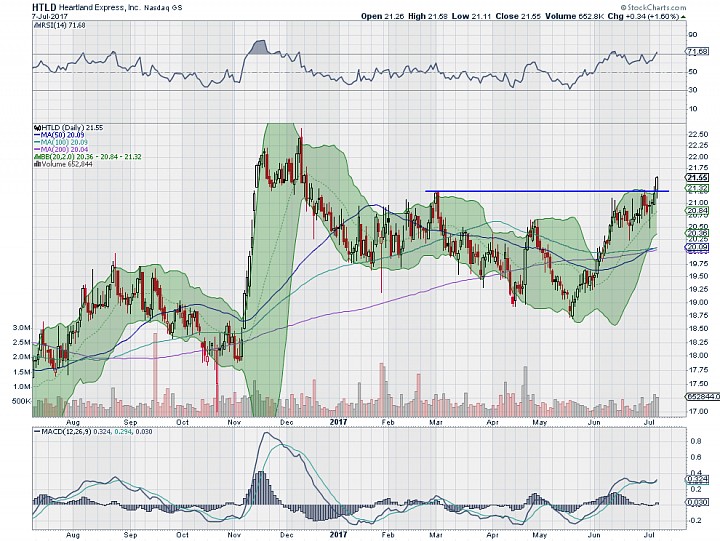Image resolution: width=720 pixels, height=541 pixels.
Task: Click the Chg +0.34 (+1.60%) value
Action: coord(643,16)
